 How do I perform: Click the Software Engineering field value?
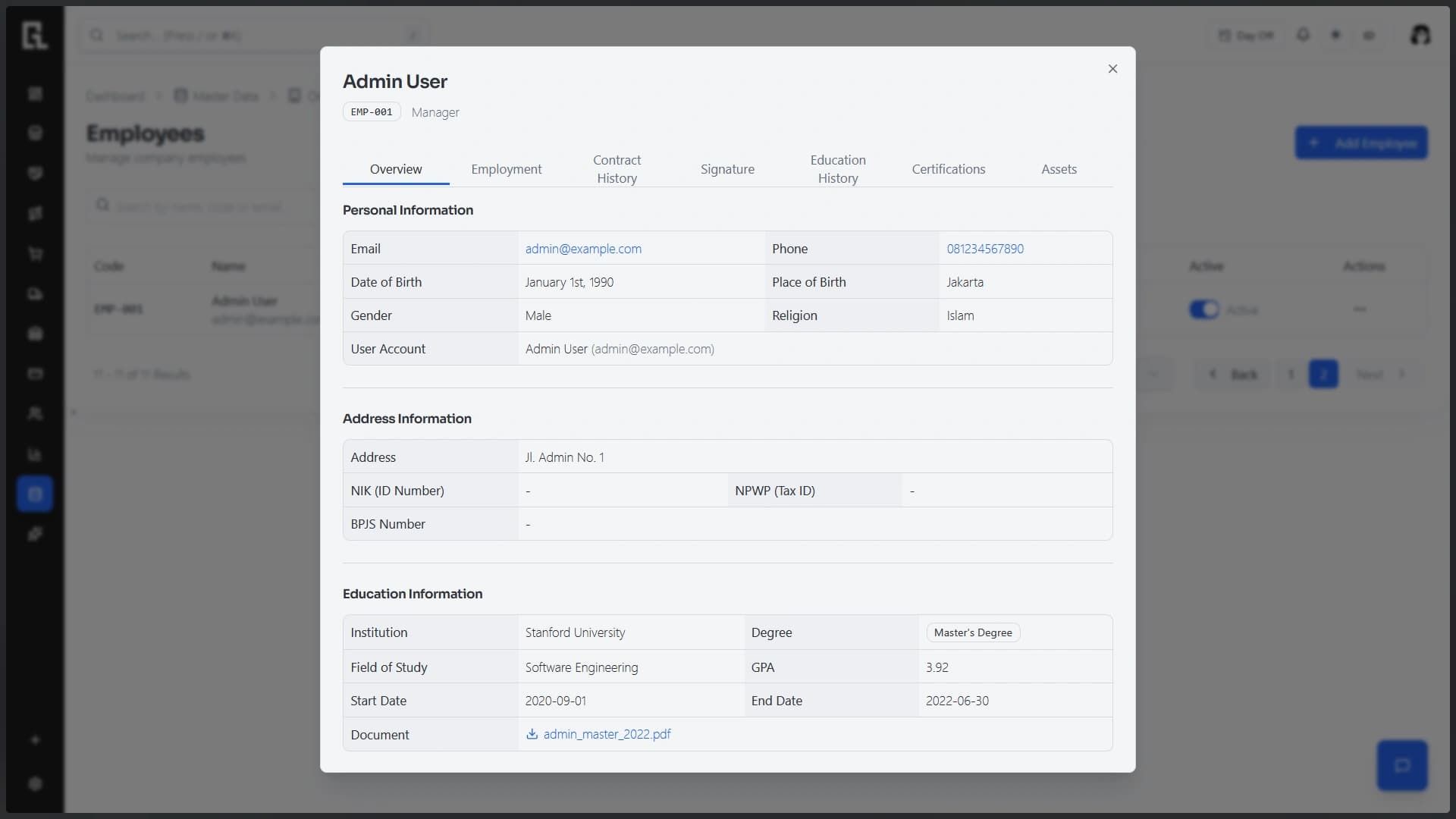point(582,667)
